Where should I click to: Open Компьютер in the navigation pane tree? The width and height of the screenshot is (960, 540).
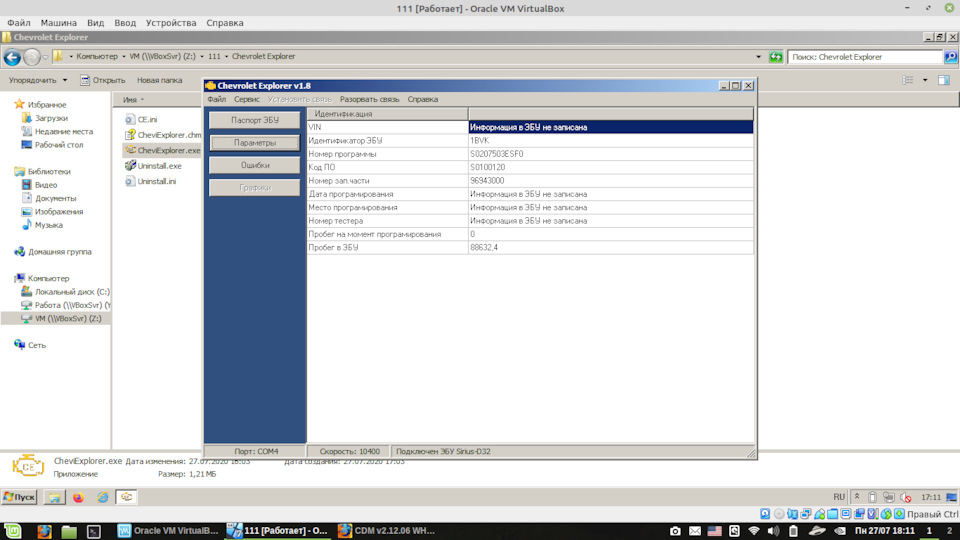click(42, 279)
